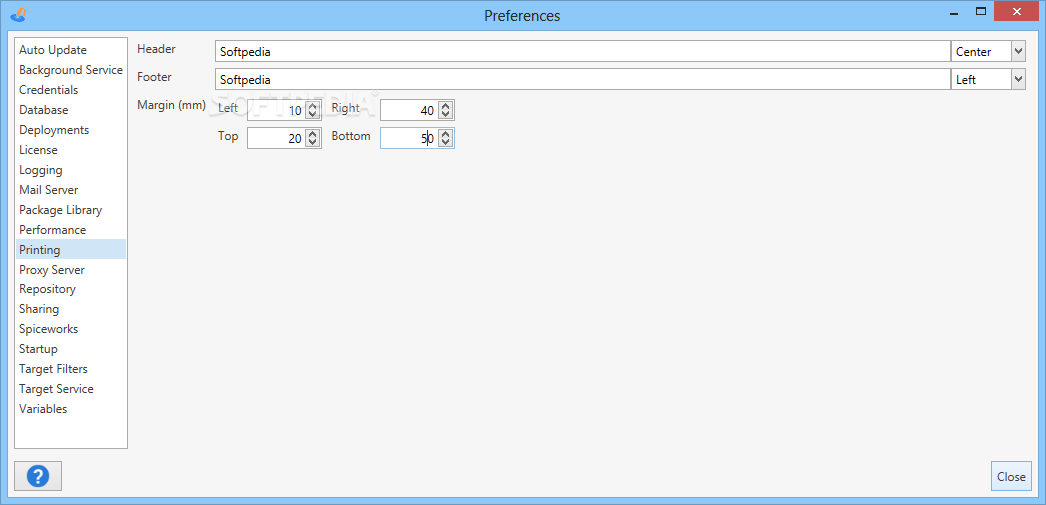Screen dimensions: 1046x505
Task: Focus the Left margin number field
Action: point(276,111)
